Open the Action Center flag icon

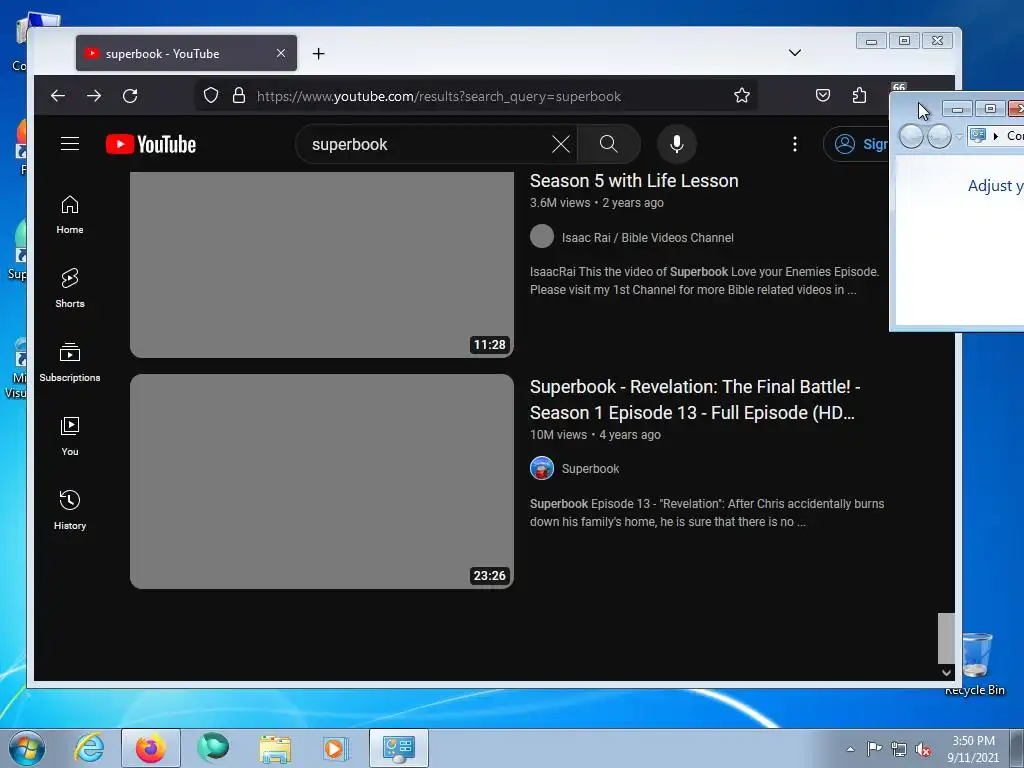pos(874,749)
